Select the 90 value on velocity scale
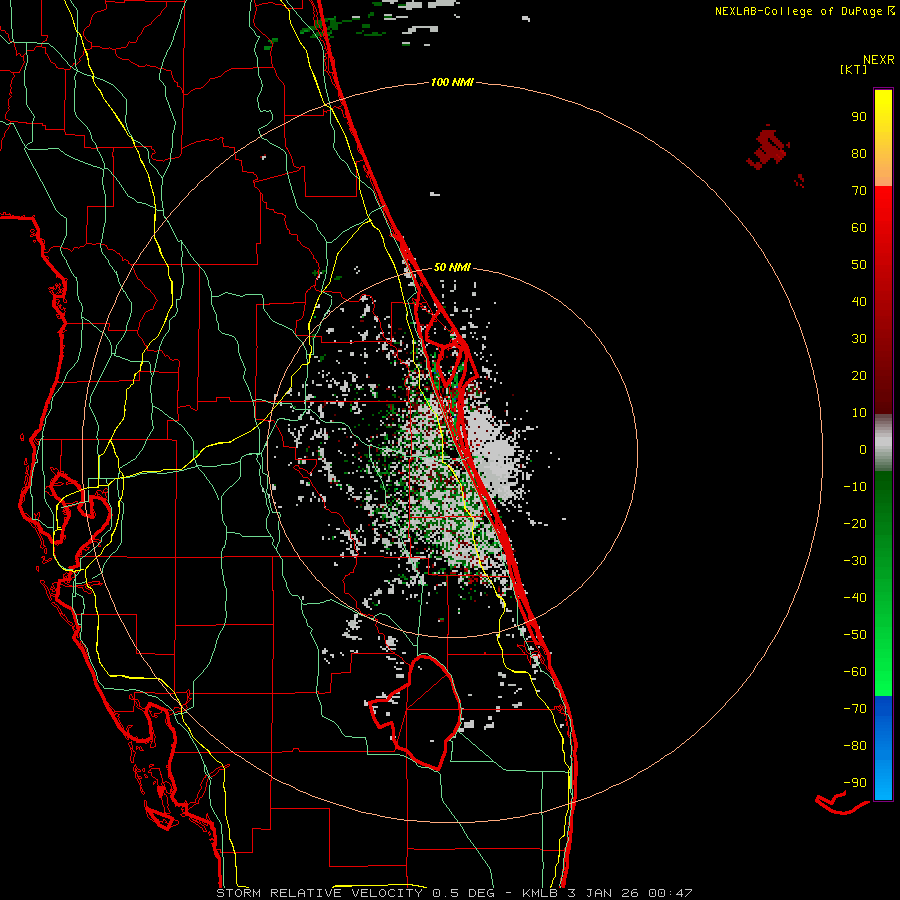Screen dimensions: 900x900 pyautogui.click(x=859, y=117)
